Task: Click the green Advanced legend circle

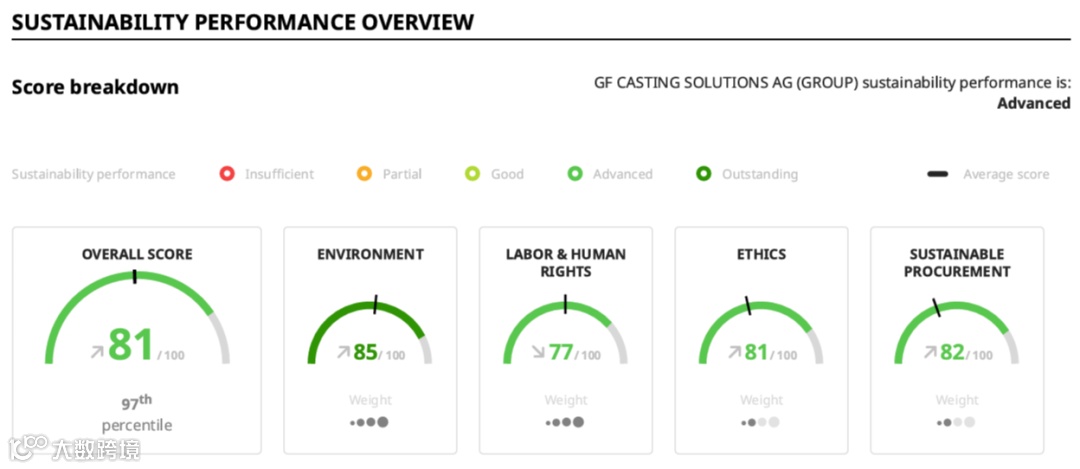Action: tap(575, 174)
